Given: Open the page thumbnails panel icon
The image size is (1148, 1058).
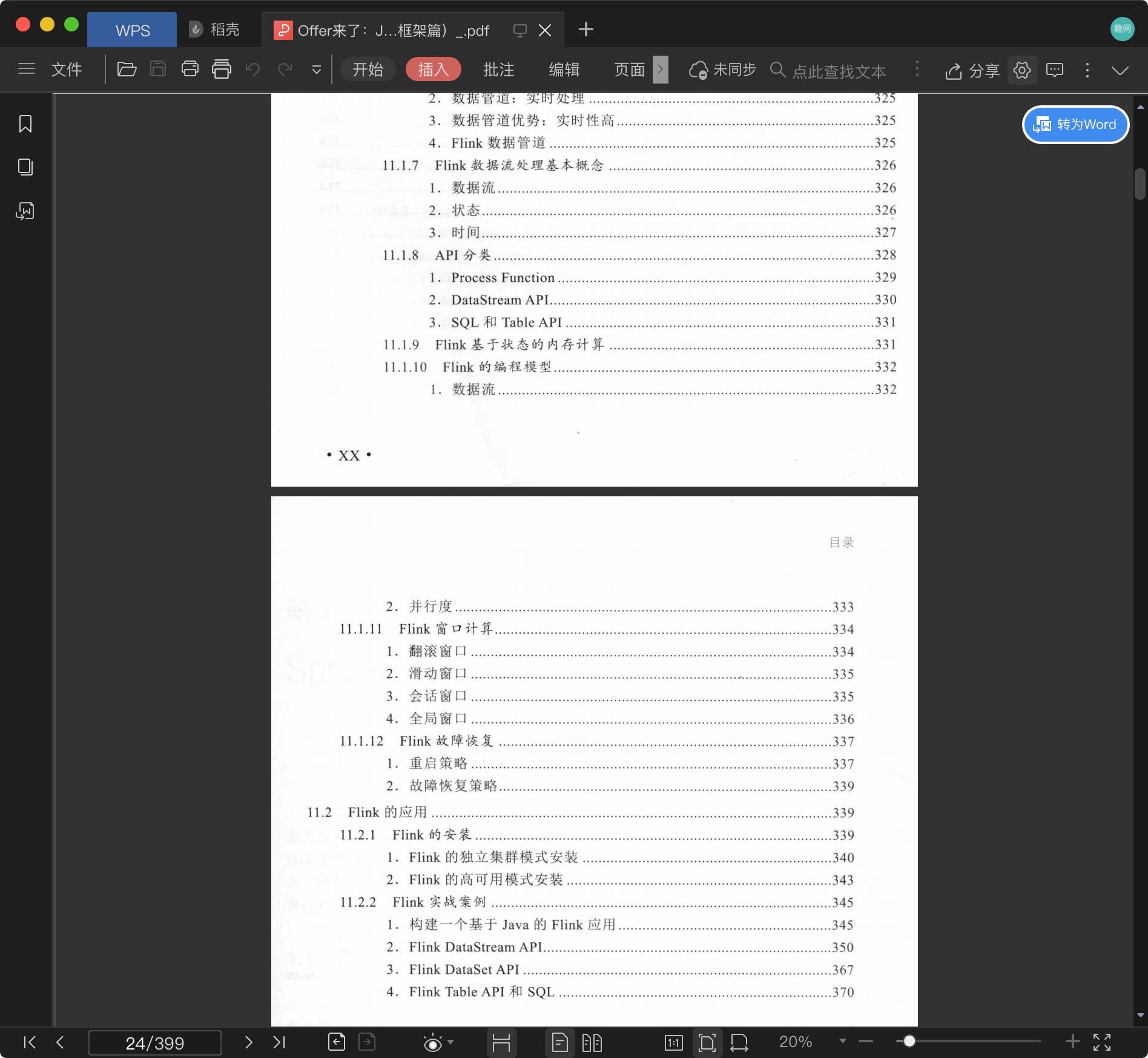Looking at the screenshot, I should (25, 167).
